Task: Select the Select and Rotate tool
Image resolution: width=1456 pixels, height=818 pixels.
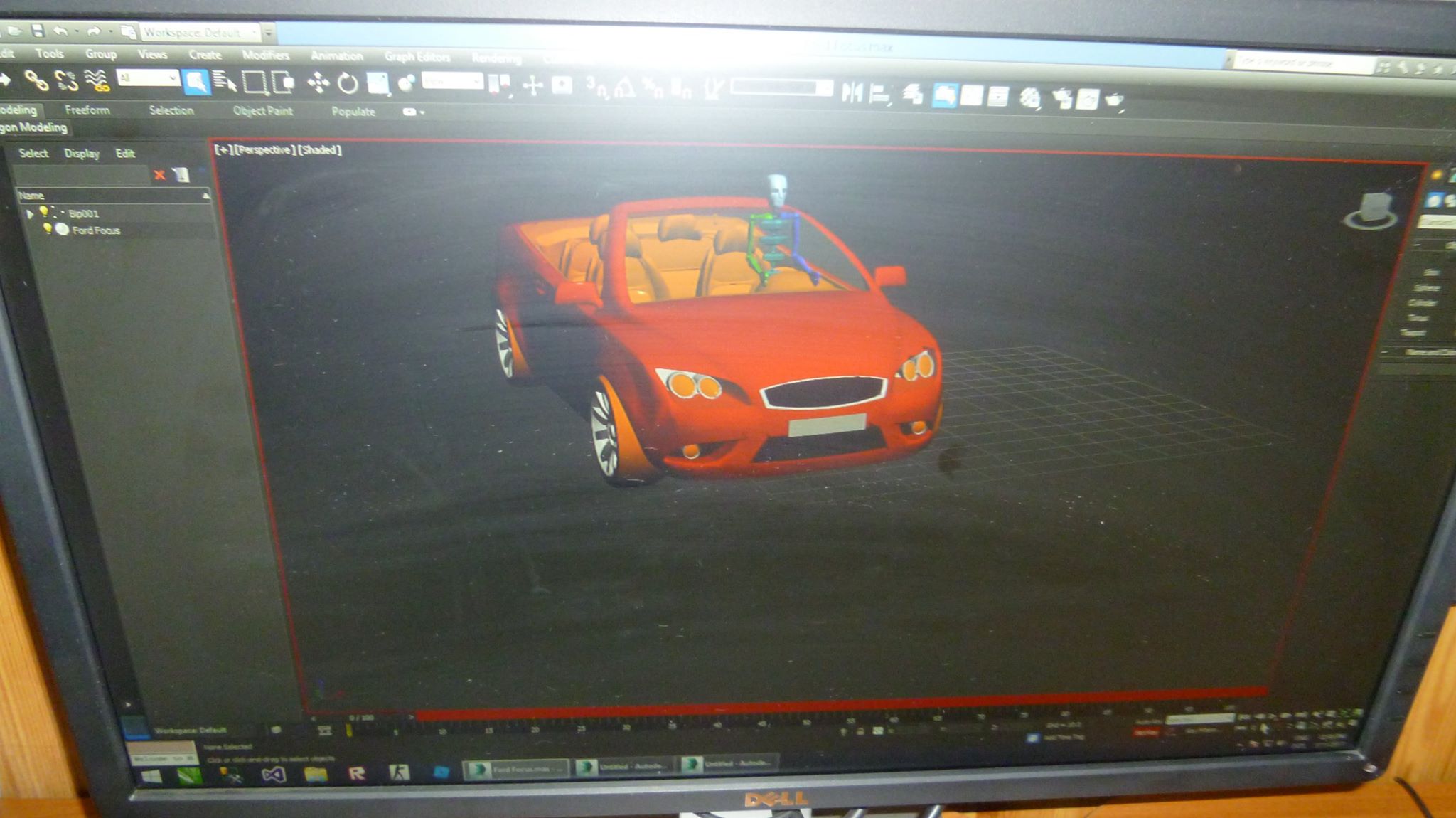Action: 348,84
